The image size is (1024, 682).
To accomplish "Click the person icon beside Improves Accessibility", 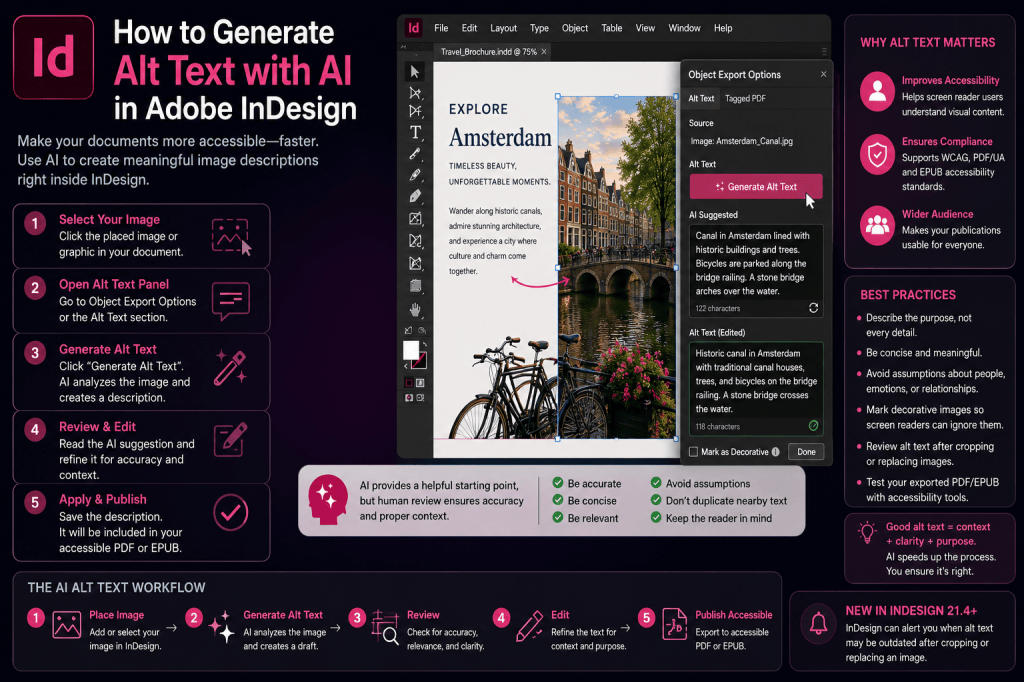I will tap(877, 91).
